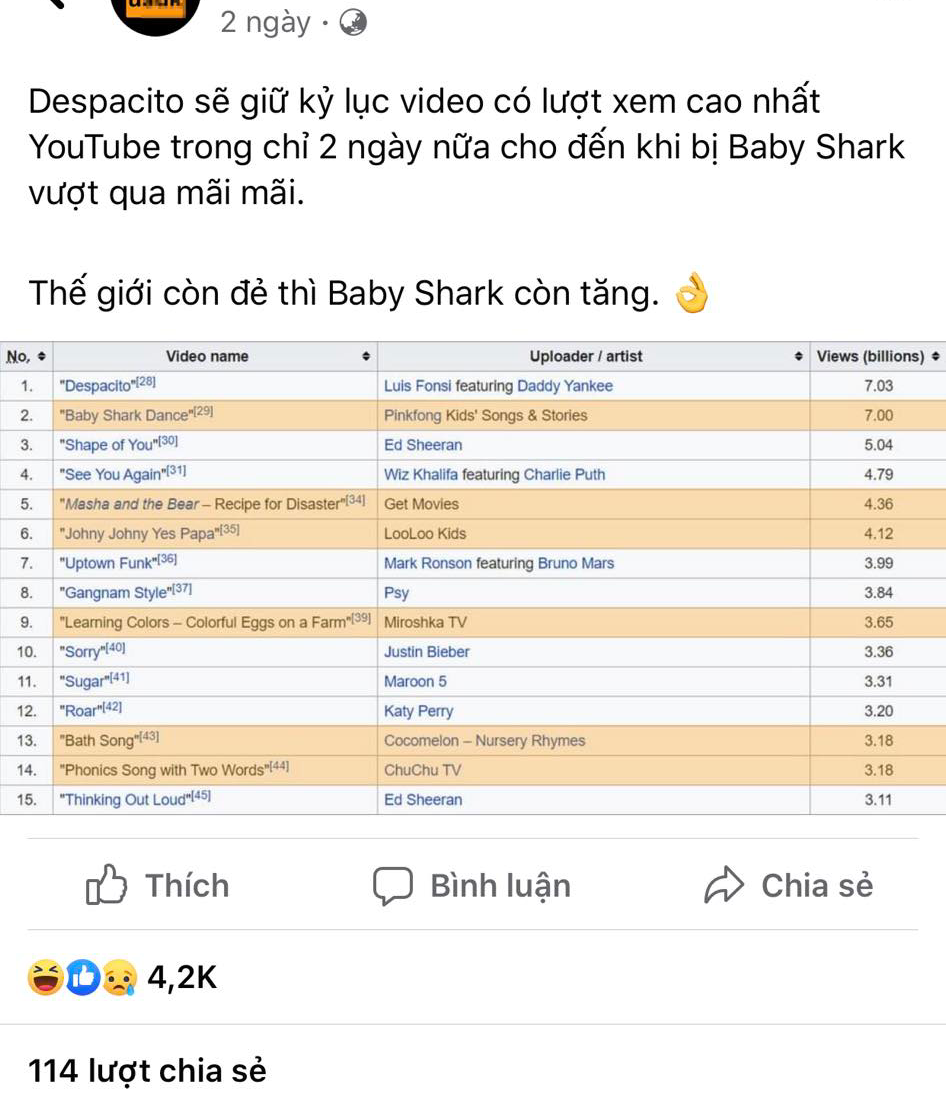Image resolution: width=946 pixels, height=1109 pixels.
Task: Click the 2 ngày post timestamp
Action: click(265, 23)
